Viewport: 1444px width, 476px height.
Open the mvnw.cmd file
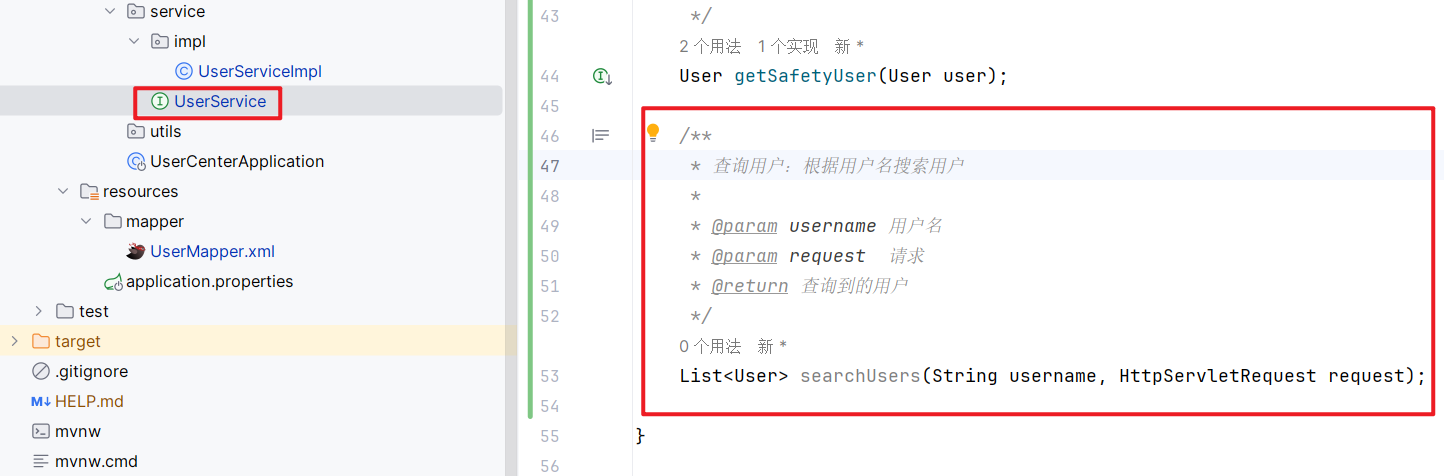pyautogui.click(x=96, y=461)
